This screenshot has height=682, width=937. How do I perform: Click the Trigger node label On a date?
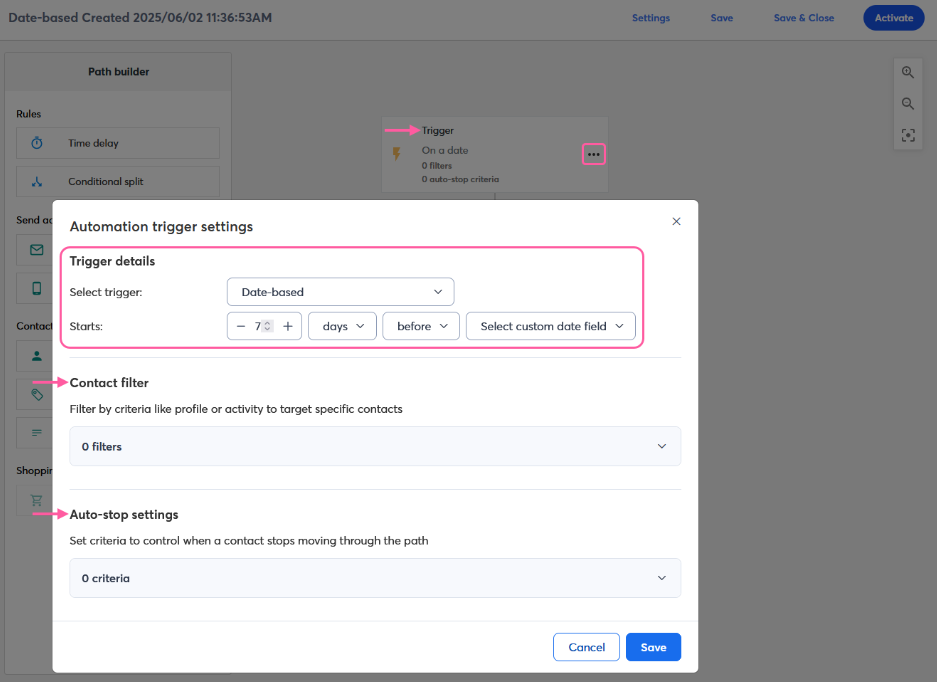(445, 151)
